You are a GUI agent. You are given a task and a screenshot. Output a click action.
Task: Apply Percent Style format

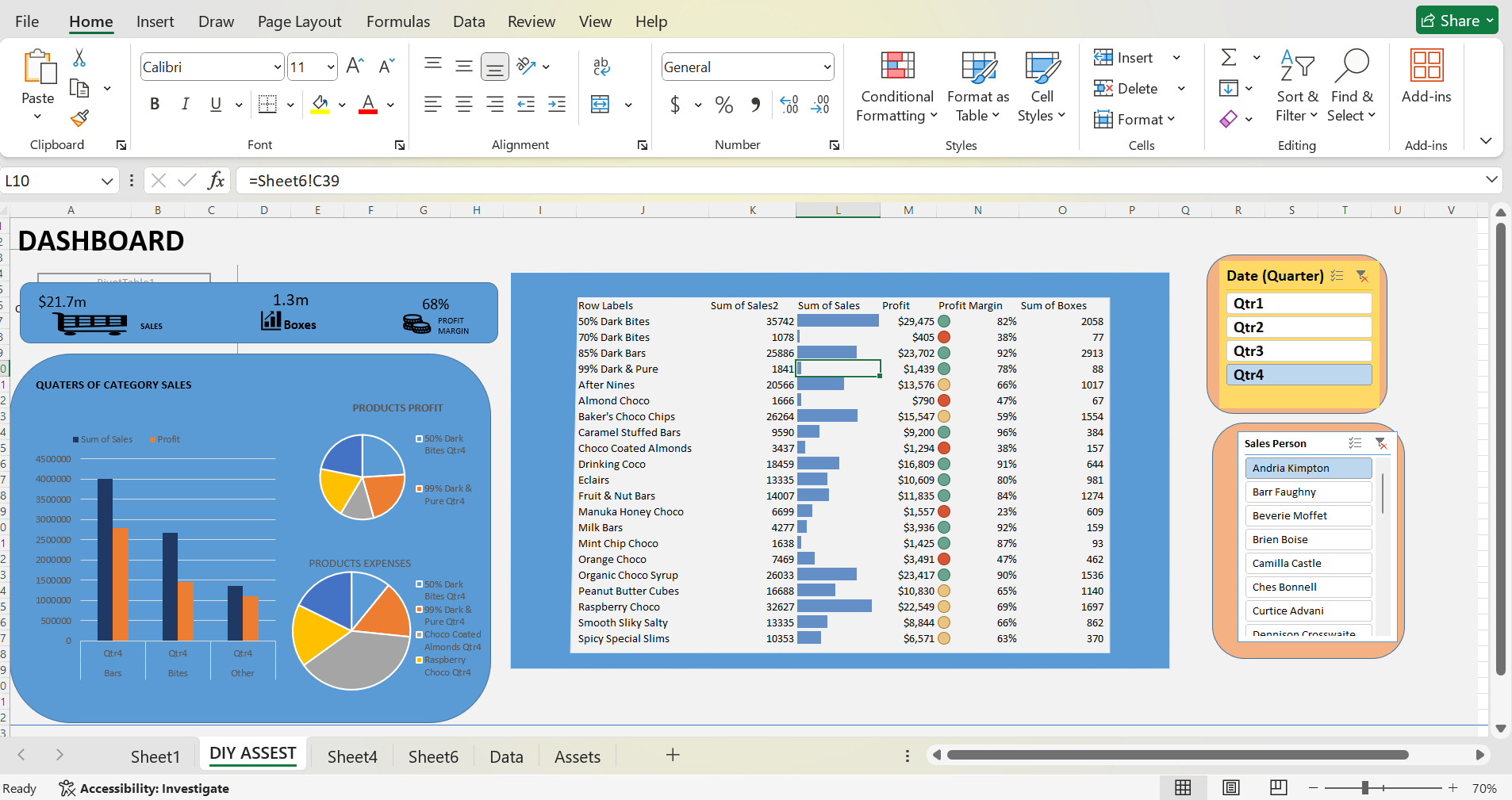pyautogui.click(x=723, y=104)
